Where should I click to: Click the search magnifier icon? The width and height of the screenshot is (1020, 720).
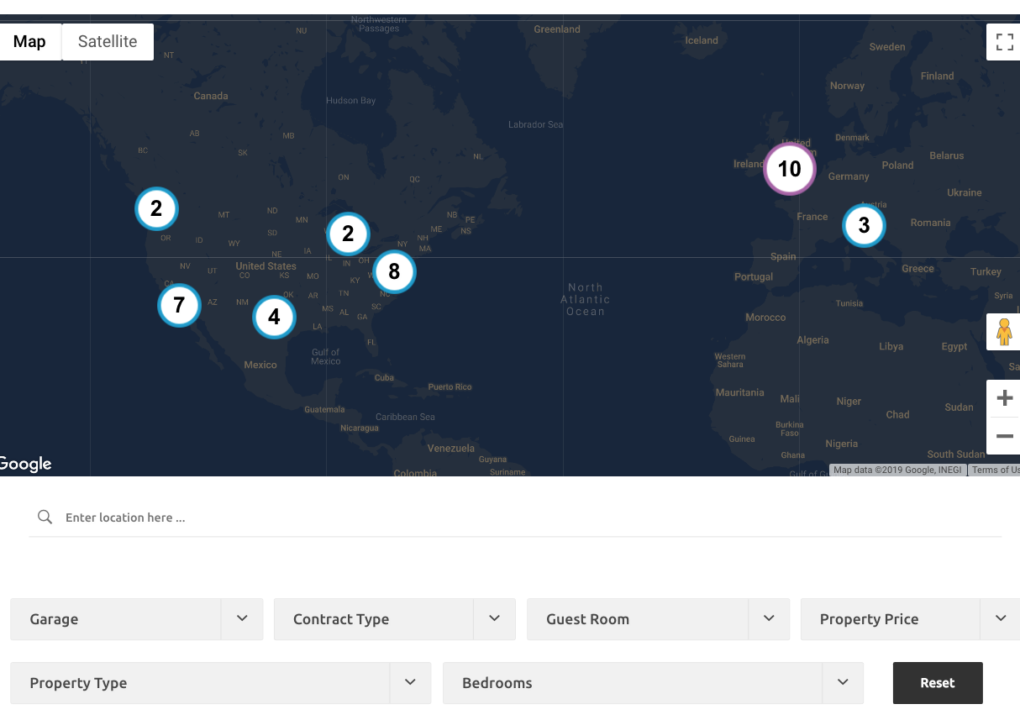[x=44, y=518]
